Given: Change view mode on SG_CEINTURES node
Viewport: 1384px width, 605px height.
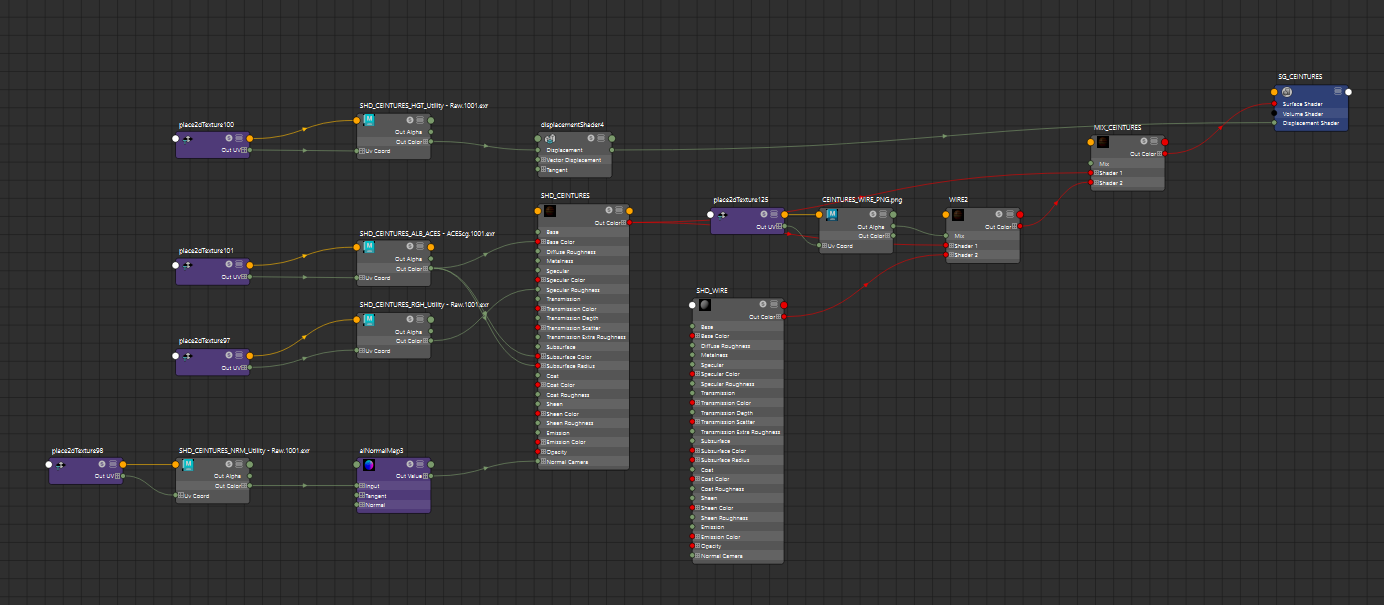Looking at the screenshot, I should (x=1338, y=91).
